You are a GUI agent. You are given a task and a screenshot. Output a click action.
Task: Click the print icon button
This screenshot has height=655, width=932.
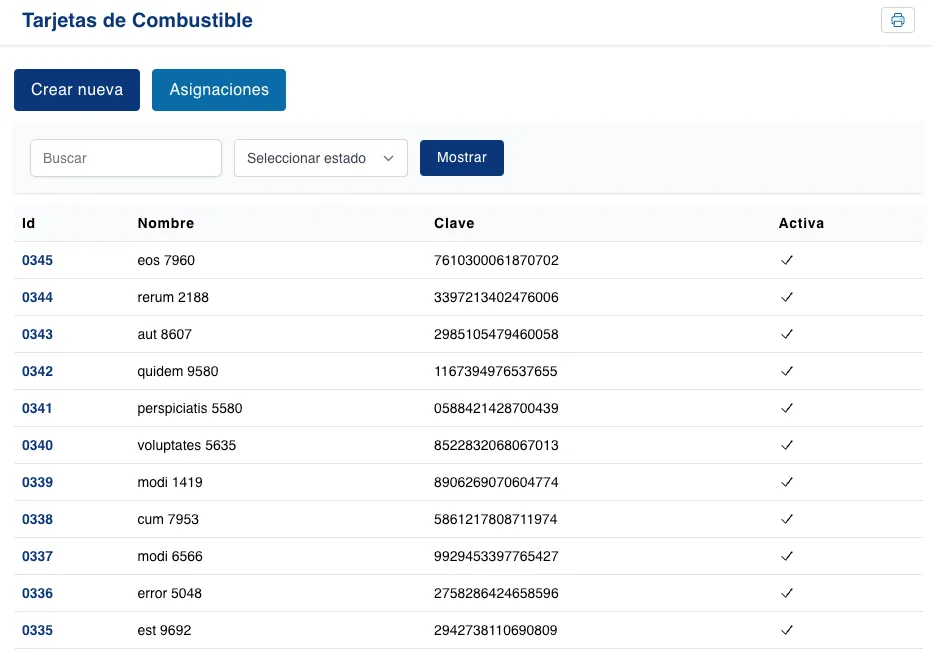[x=897, y=20]
